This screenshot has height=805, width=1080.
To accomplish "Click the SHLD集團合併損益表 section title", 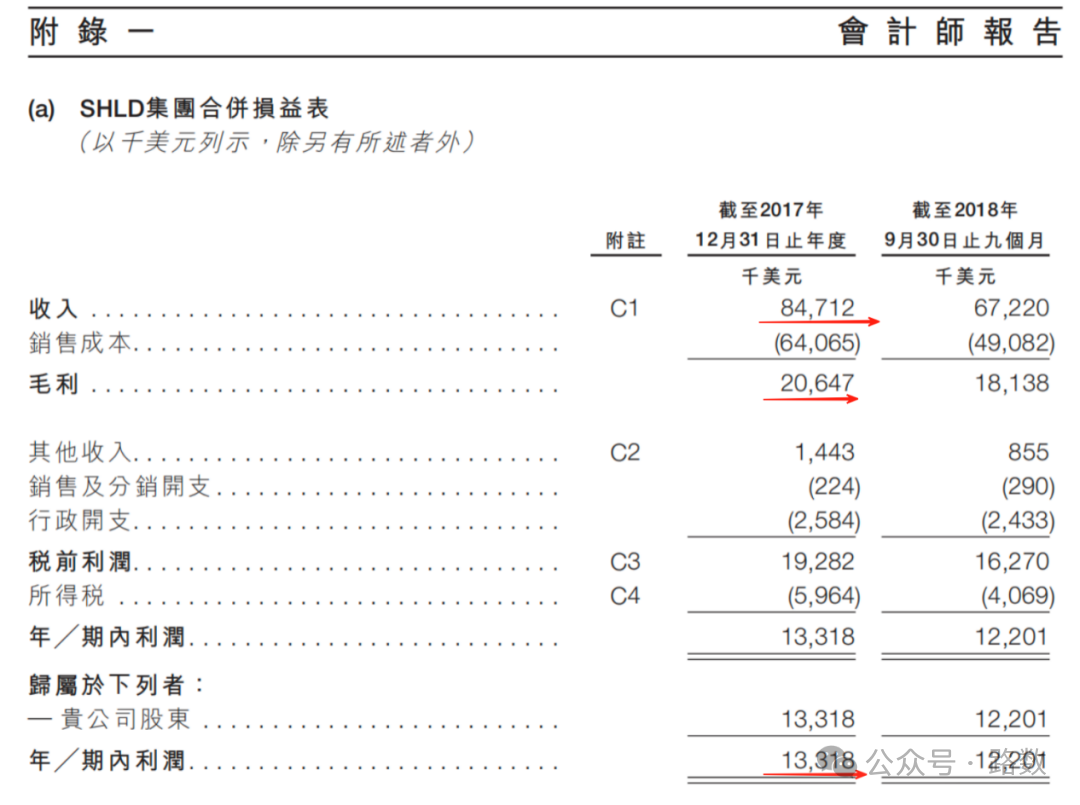I will coord(204,109).
